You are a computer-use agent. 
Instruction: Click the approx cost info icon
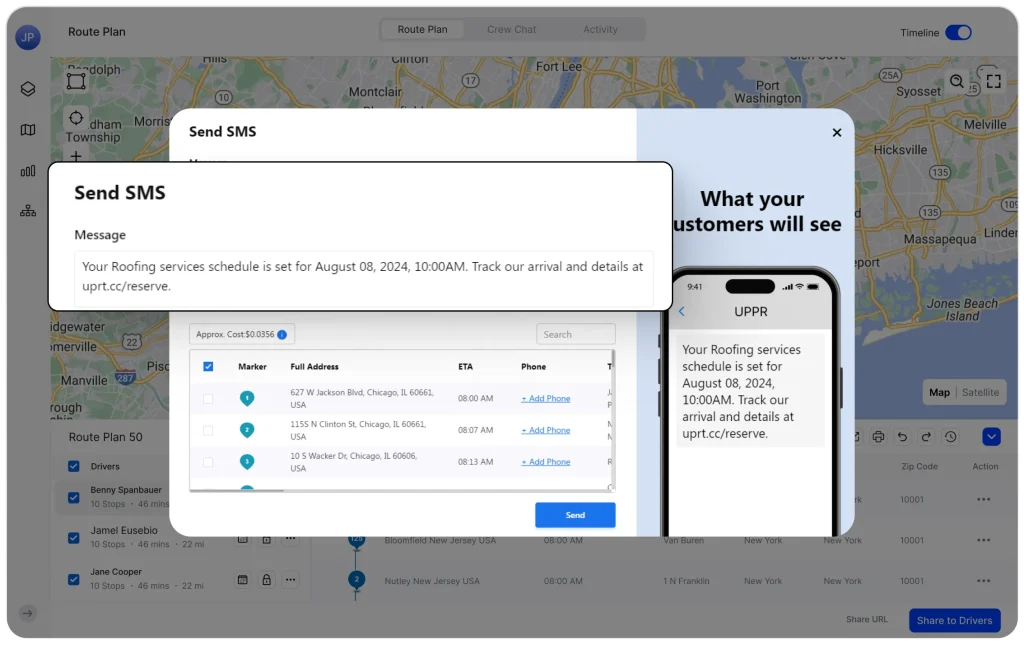click(x=281, y=334)
